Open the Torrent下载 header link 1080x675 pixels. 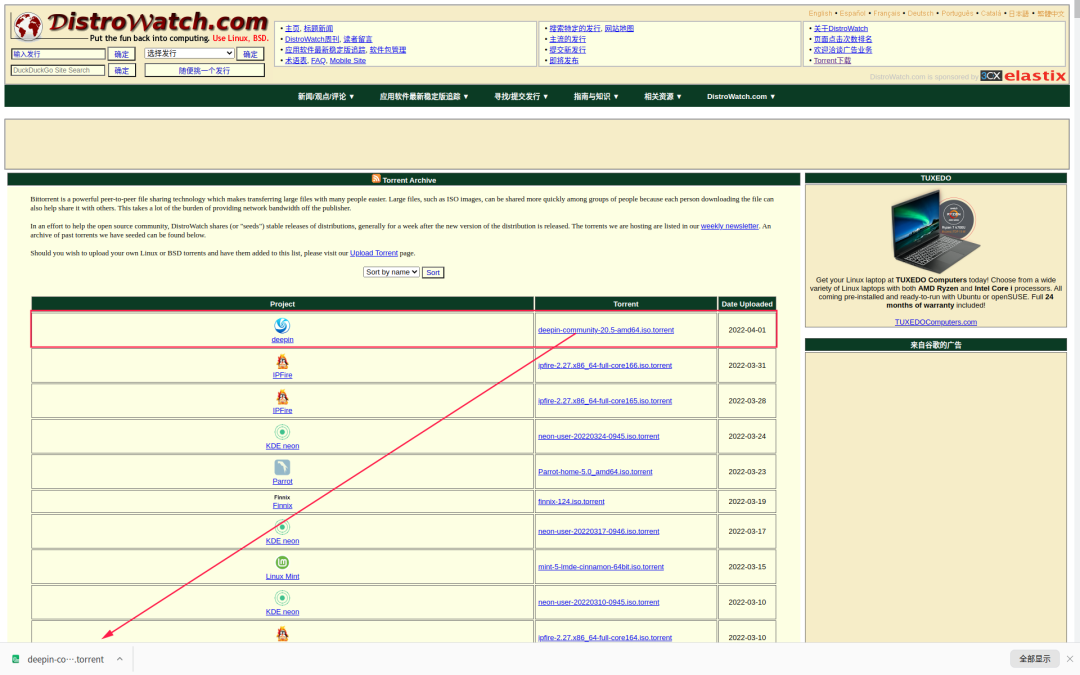[x=832, y=61]
